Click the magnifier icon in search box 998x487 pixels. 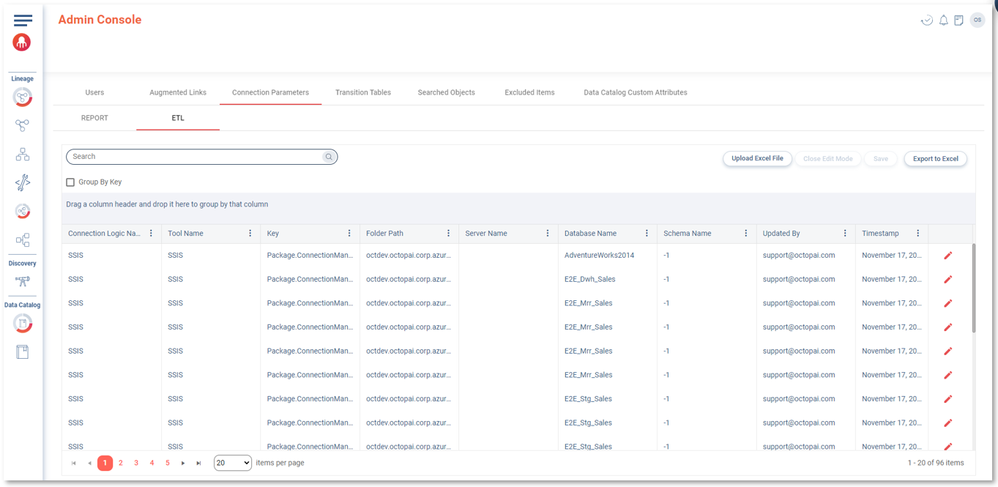(x=328, y=157)
